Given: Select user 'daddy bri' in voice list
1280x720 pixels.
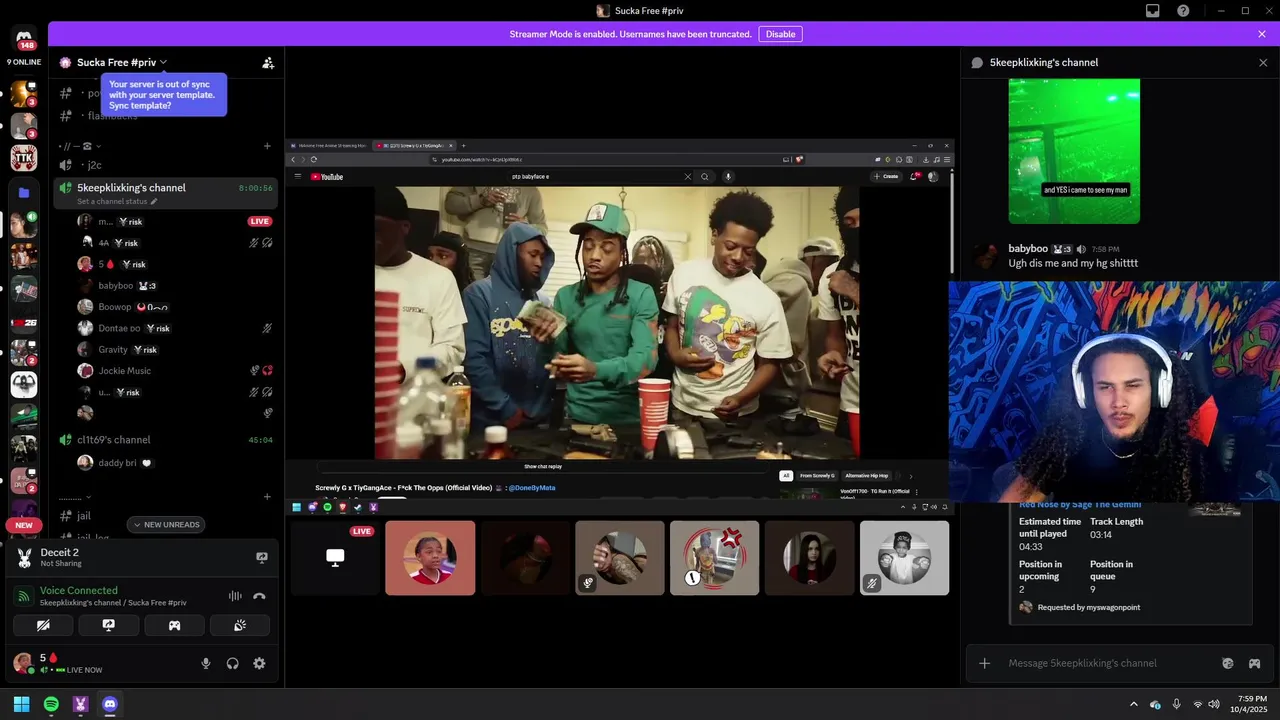Looking at the screenshot, I should (x=165, y=463).
